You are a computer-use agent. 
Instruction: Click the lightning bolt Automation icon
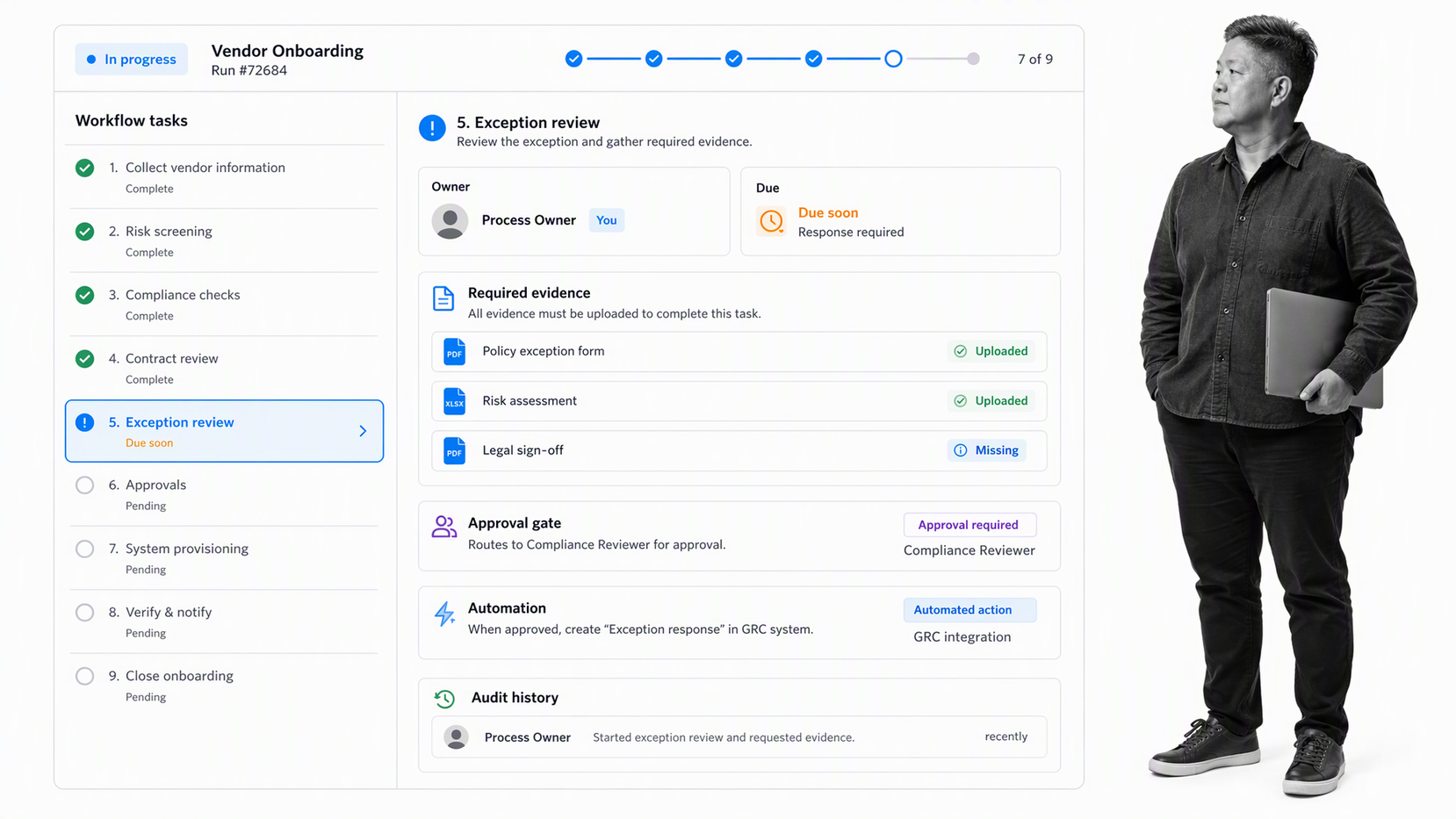pyautogui.click(x=444, y=614)
